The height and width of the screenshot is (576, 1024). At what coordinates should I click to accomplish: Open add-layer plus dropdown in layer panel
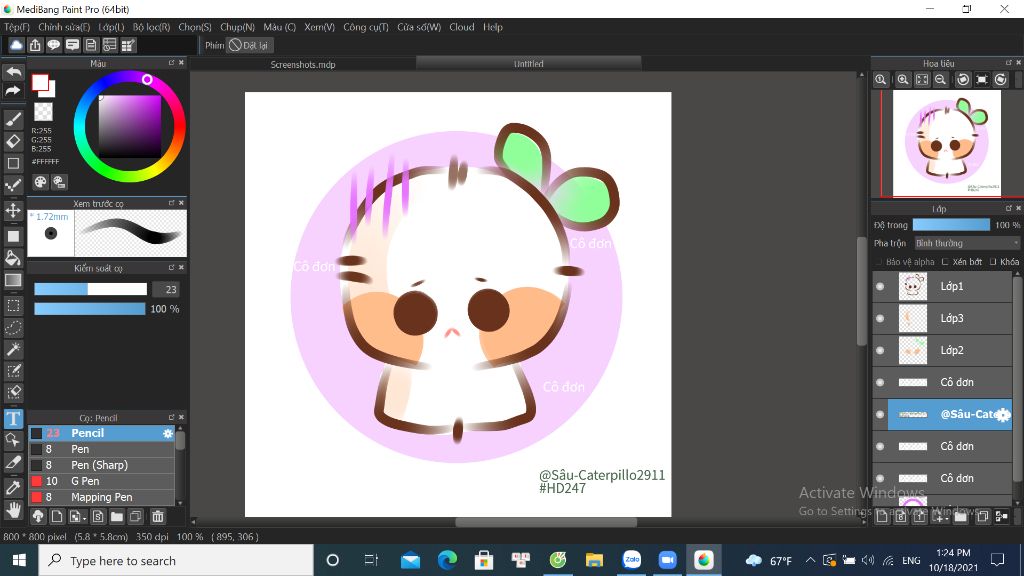pyautogui.click(x=940, y=517)
